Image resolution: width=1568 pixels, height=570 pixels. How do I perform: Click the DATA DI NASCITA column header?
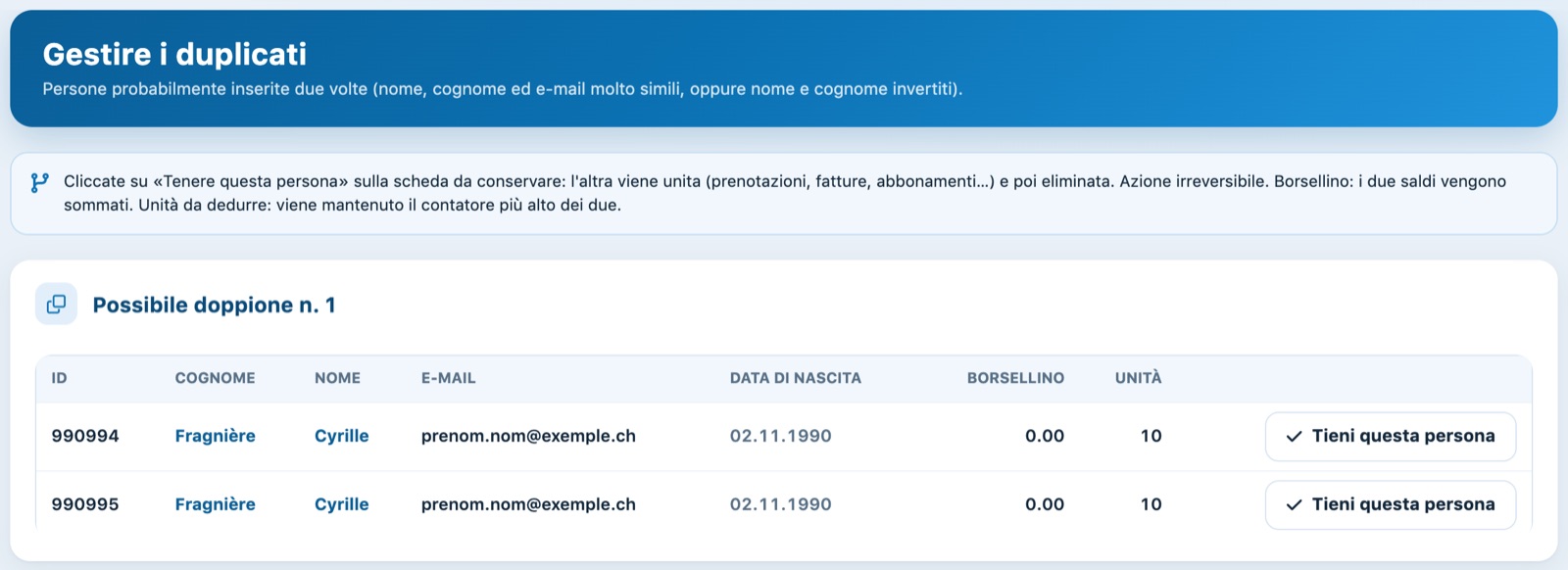coord(795,378)
